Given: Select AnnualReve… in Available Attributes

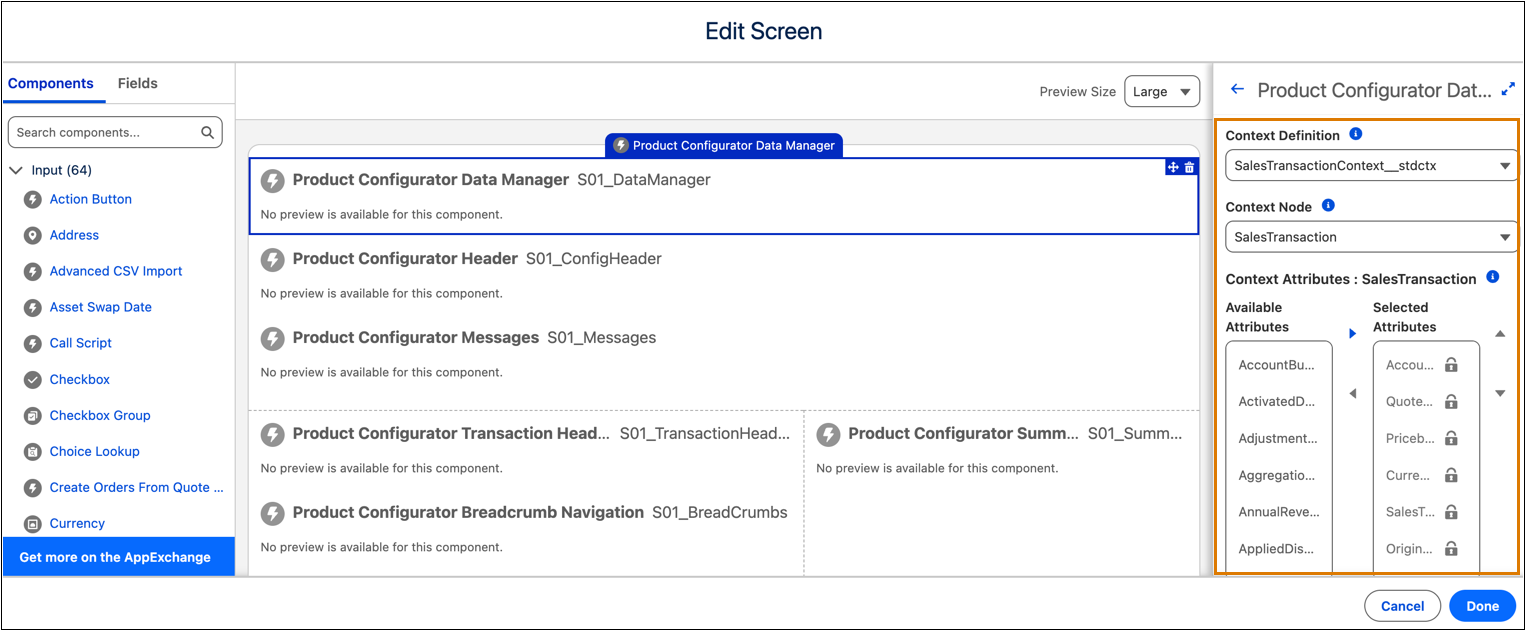Looking at the screenshot, I should click(1278, 511).
